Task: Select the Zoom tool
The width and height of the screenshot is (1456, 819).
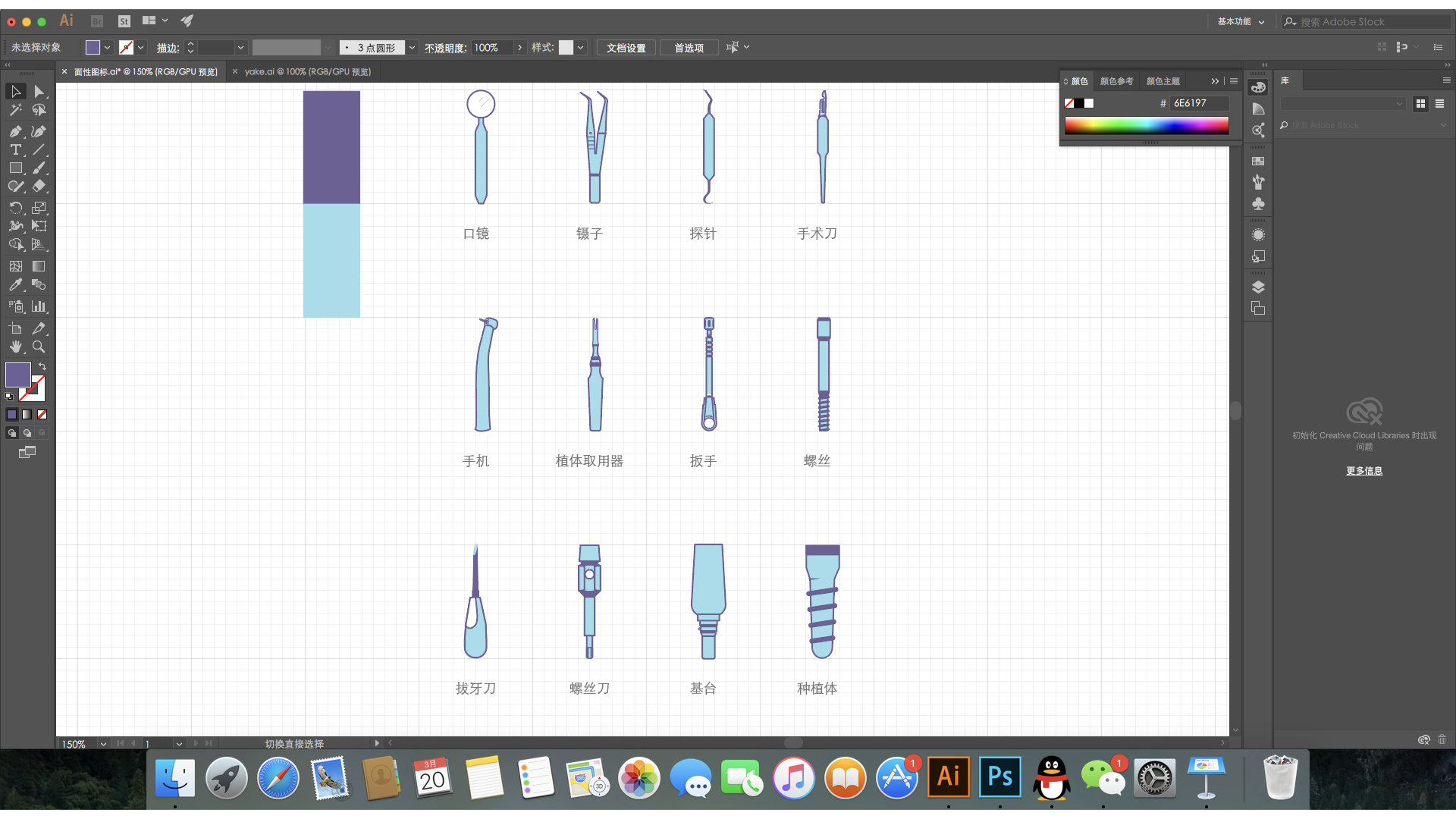Action: coord(39,347)
